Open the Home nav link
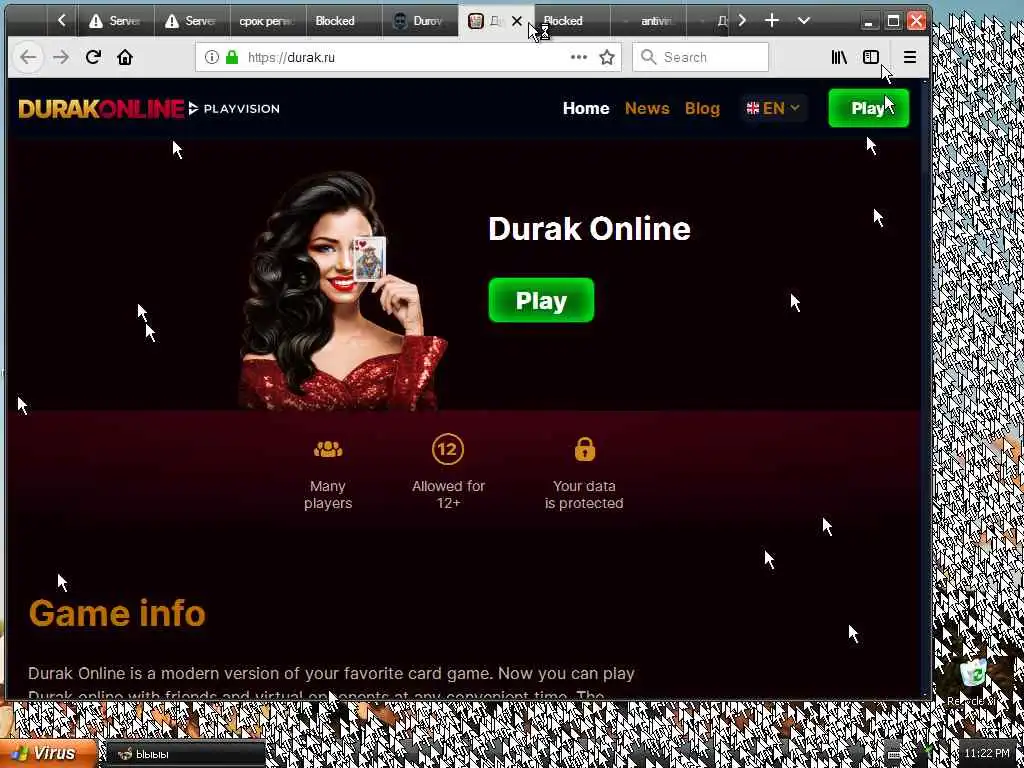1024x768 pixels. [x=586, y=108]
